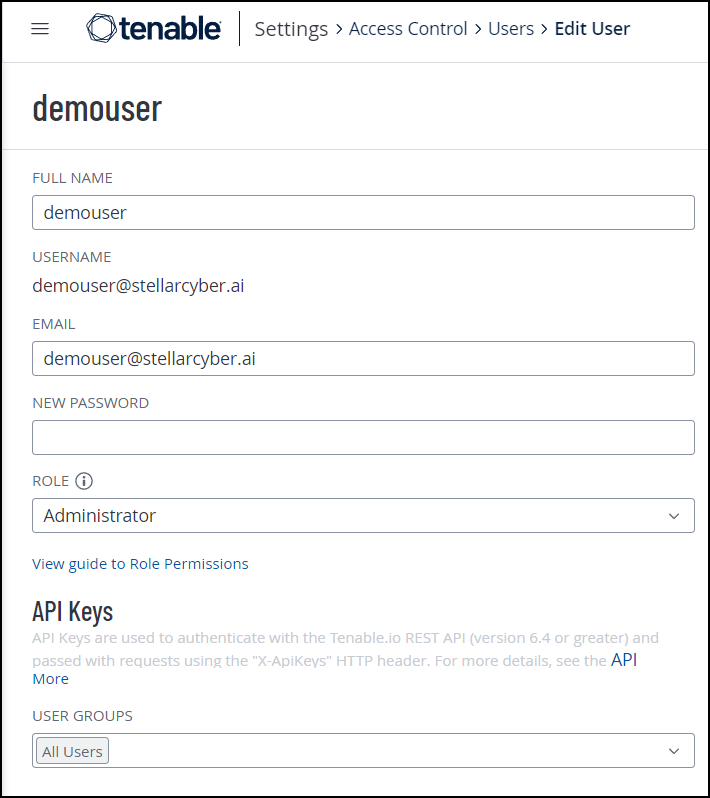Viewport: 710px width, 798px height.
Task: Expand API Keys description with More
Action: click(50, 679)
